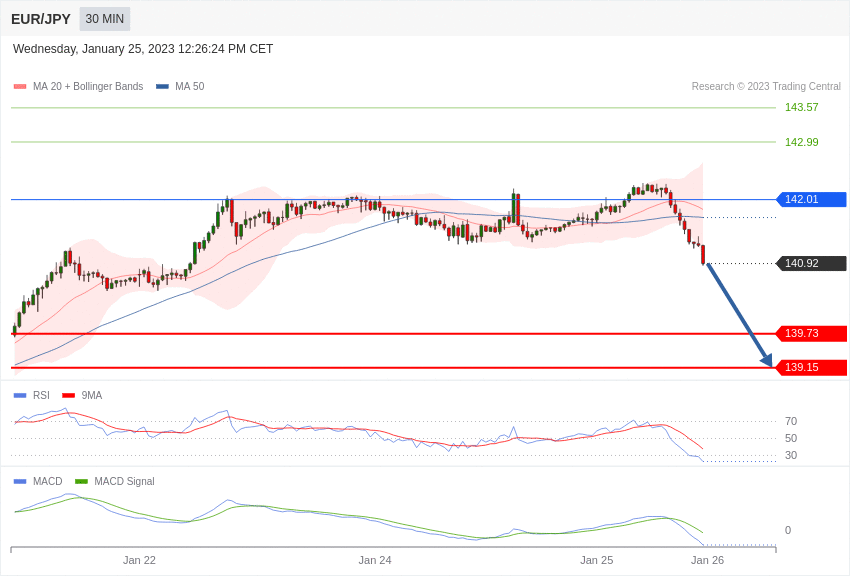Viewport: 850px width, 576px height.
Task: Click the RSI 70 level label
Action: click(x=791, y=421)
